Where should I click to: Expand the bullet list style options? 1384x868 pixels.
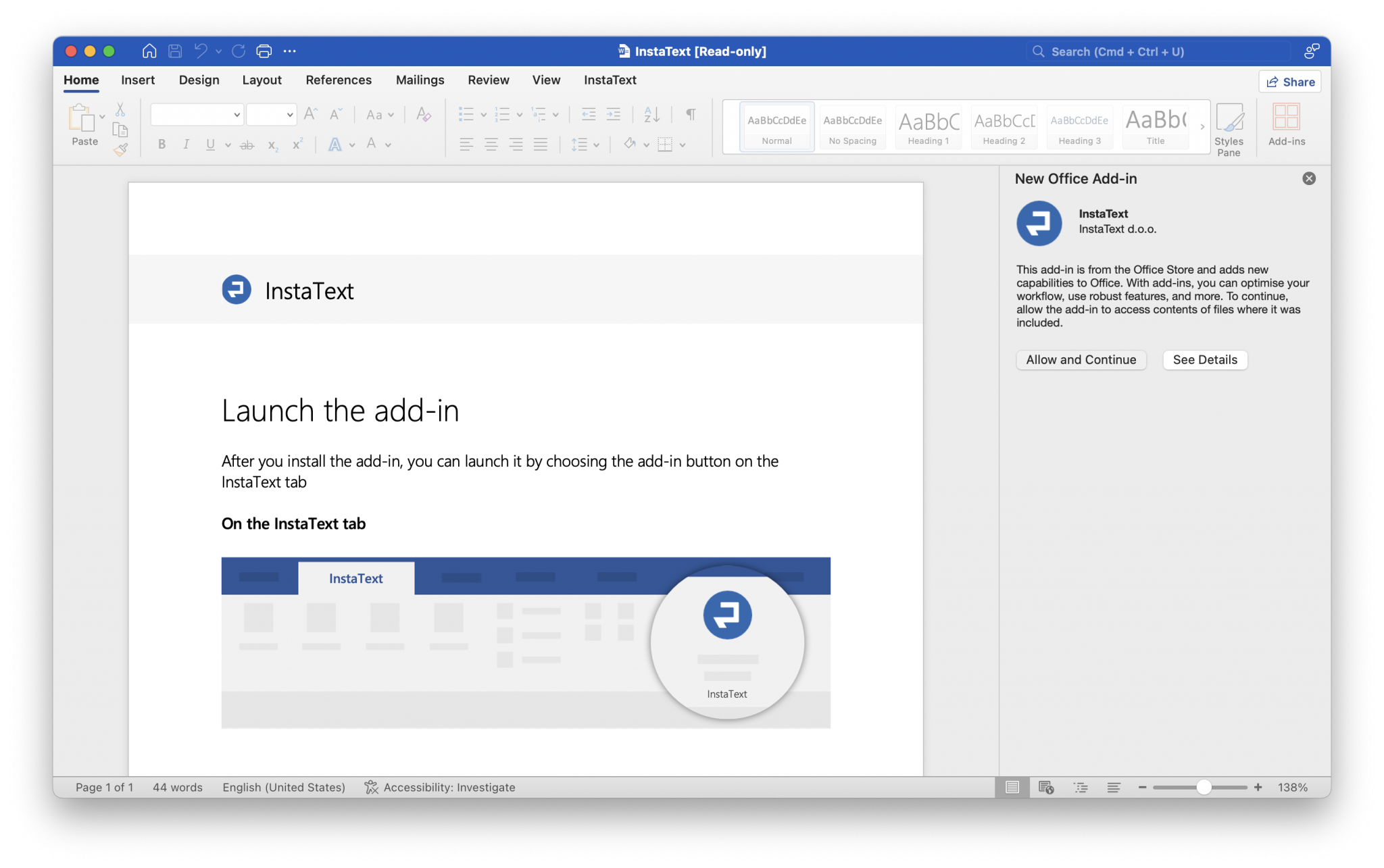[483, 114]
